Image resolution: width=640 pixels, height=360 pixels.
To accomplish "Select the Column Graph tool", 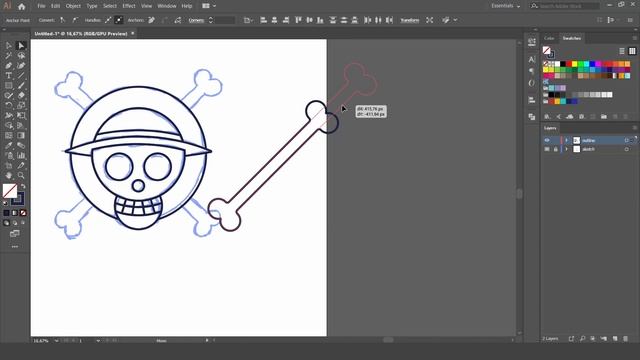I will click(21, 156).
